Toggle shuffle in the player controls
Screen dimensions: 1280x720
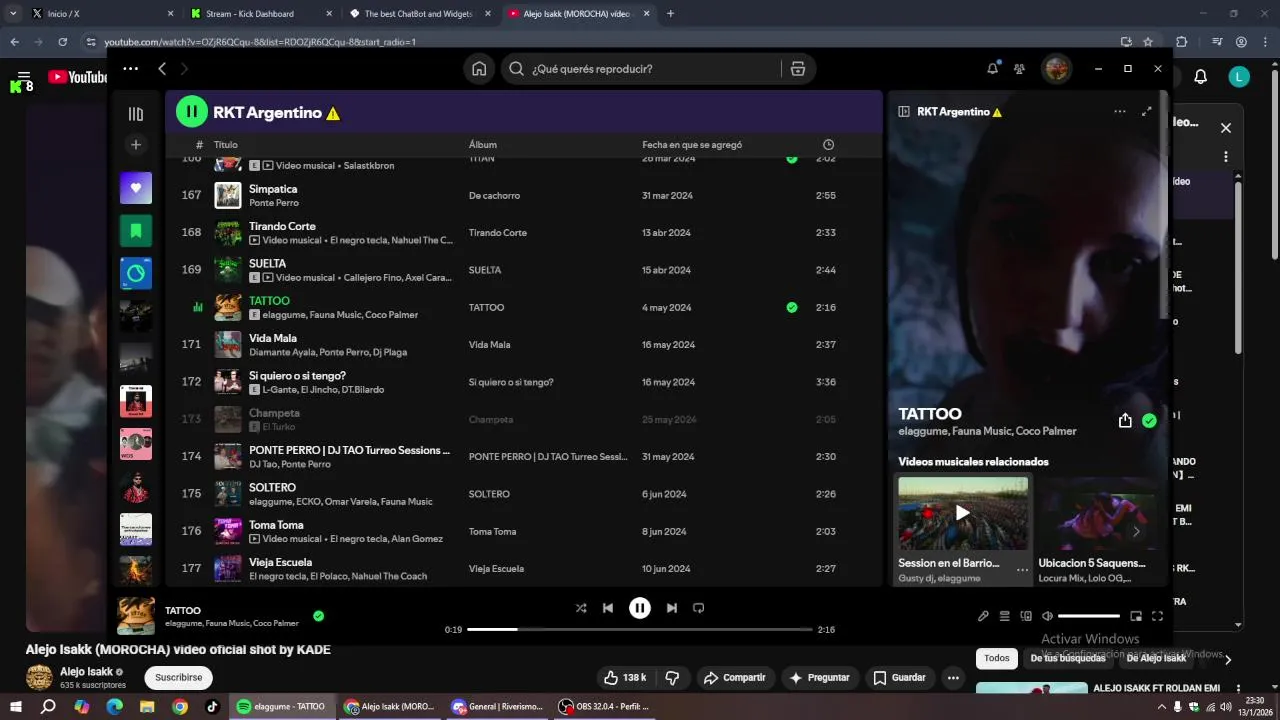[x=581, y=608]
